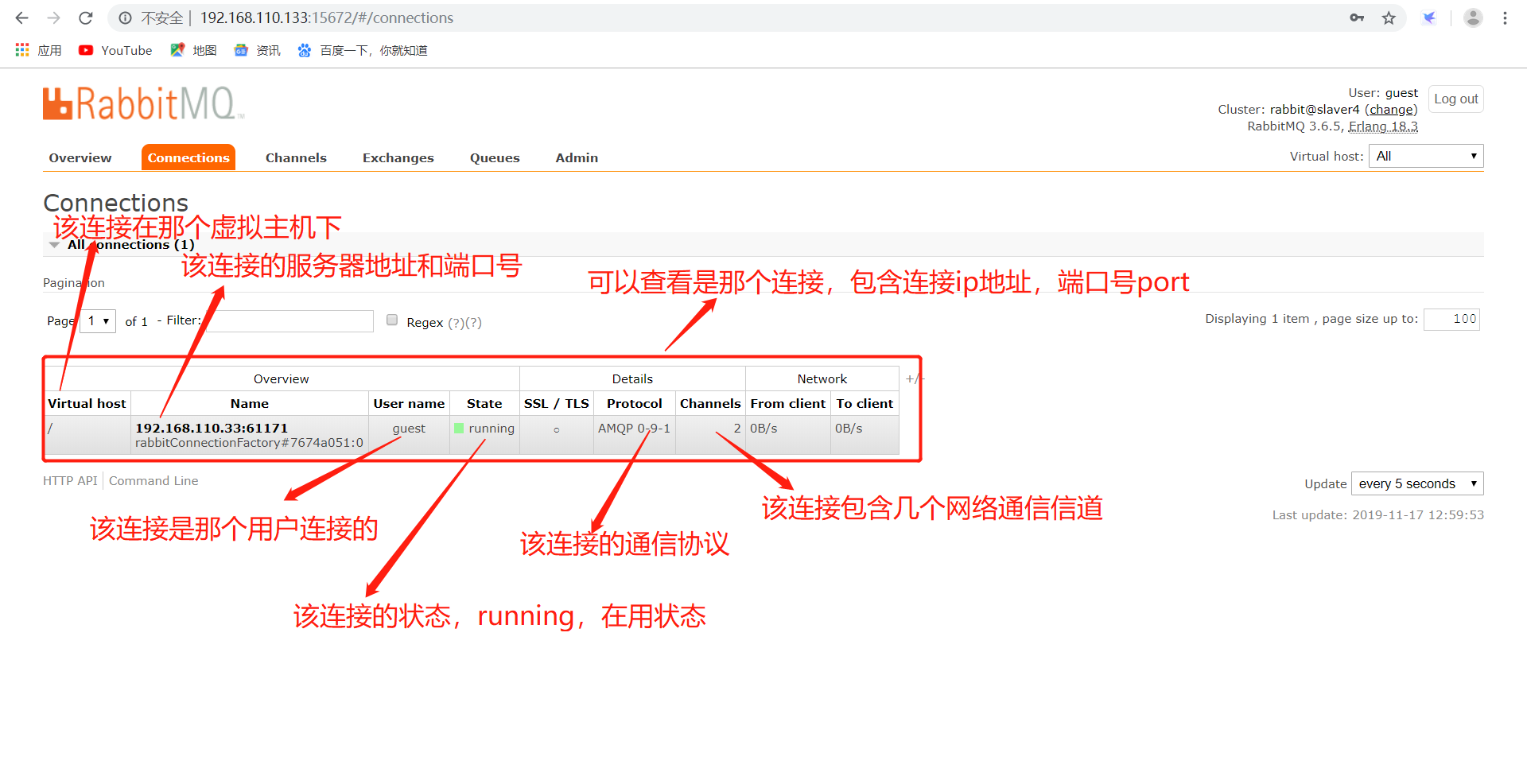Screen dimensions: 1527x784
Task: Go to the Queues tab
Action: [495, 157]
